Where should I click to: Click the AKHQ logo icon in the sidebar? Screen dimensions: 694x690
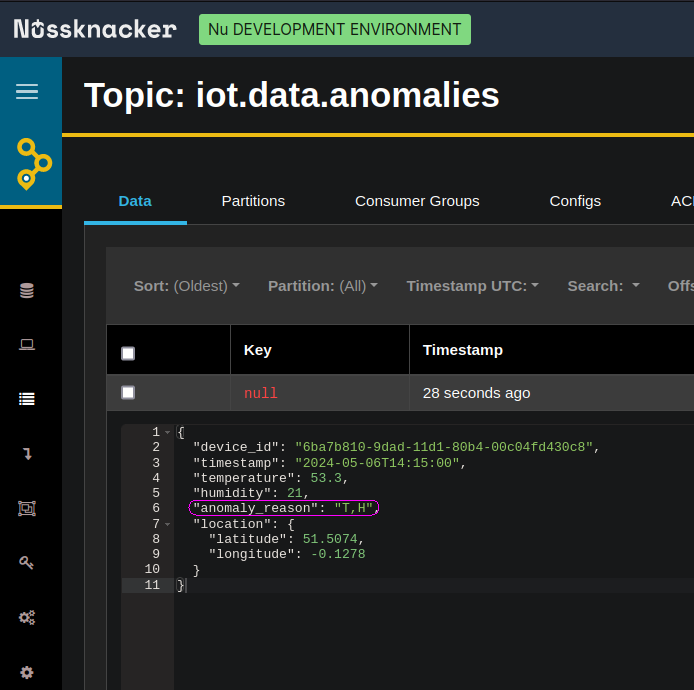click(34, 164)
